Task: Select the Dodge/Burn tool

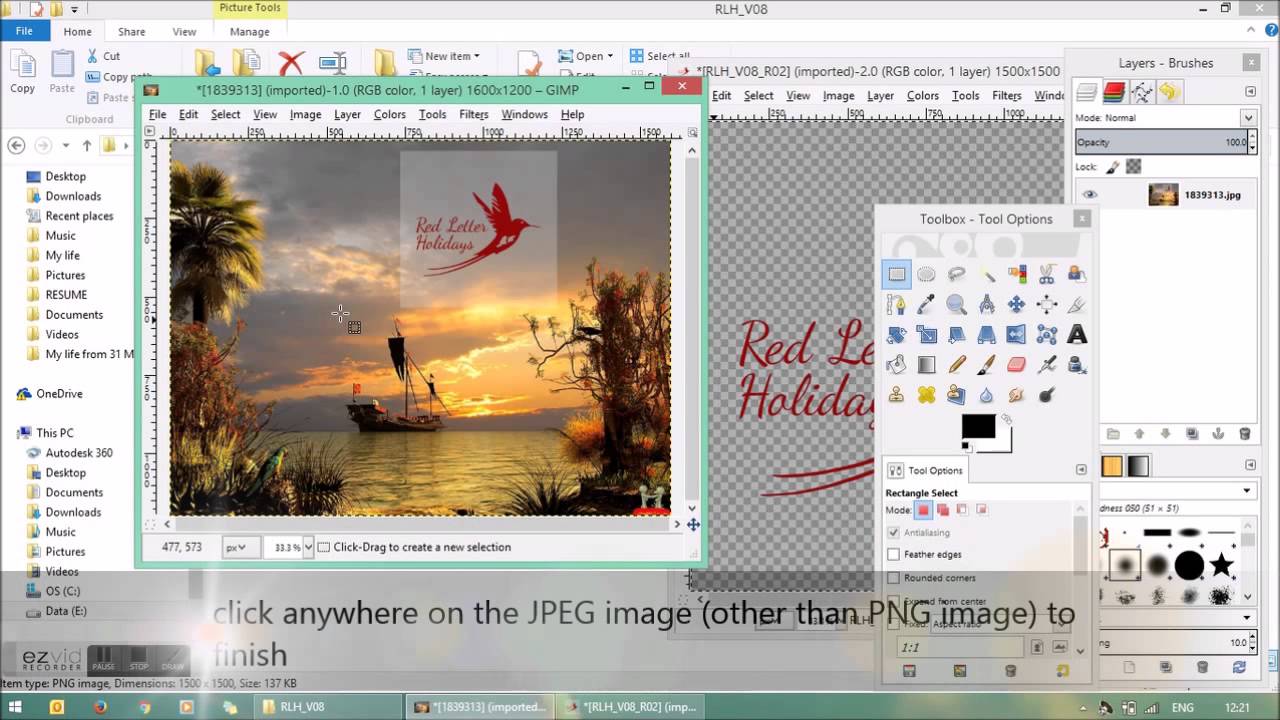Action: (x=1047, y=395)
